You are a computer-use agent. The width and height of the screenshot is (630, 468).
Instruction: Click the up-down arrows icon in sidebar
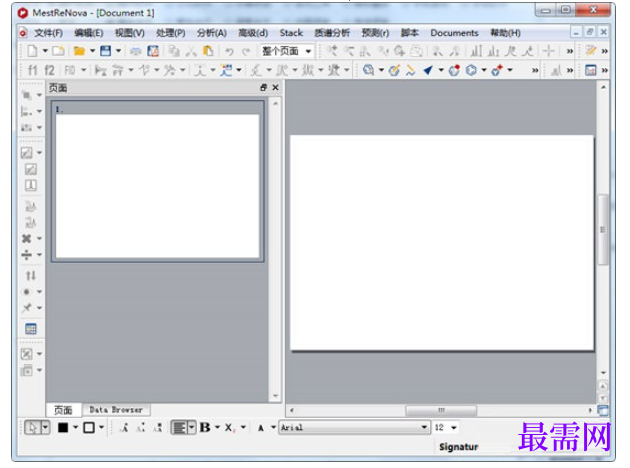pos(31,276)
